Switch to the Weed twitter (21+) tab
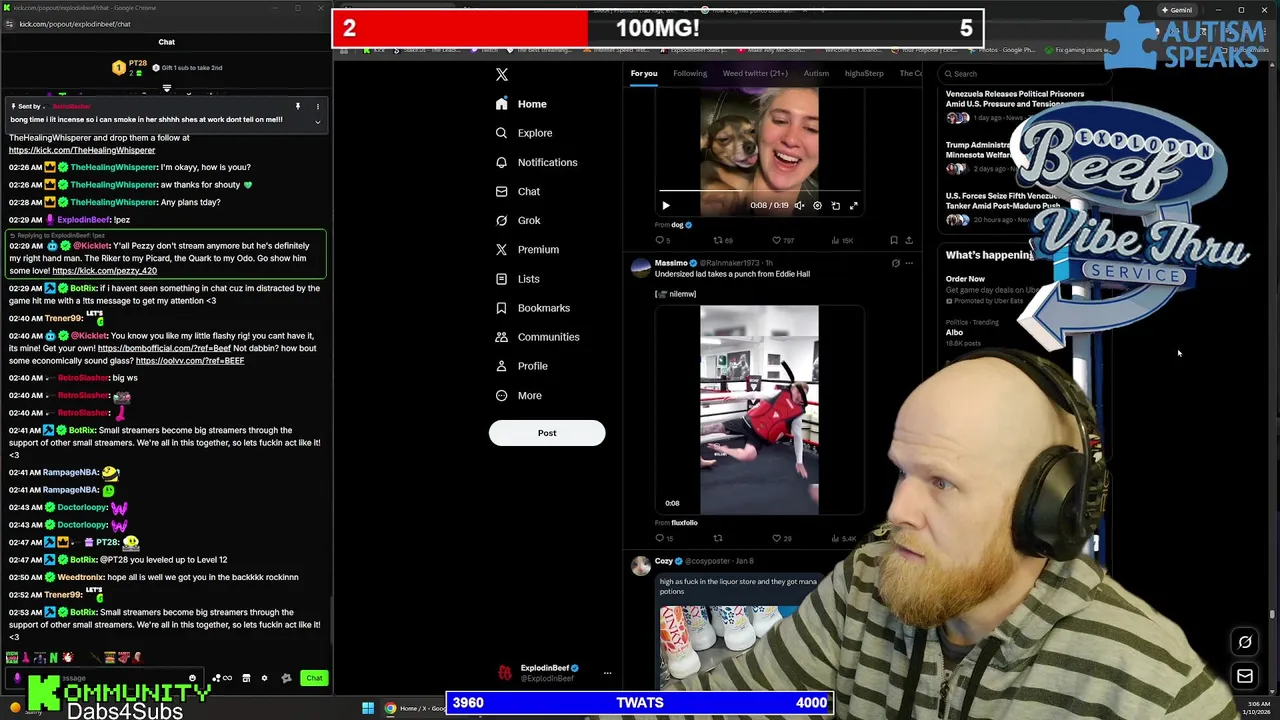 click(755, 73)
